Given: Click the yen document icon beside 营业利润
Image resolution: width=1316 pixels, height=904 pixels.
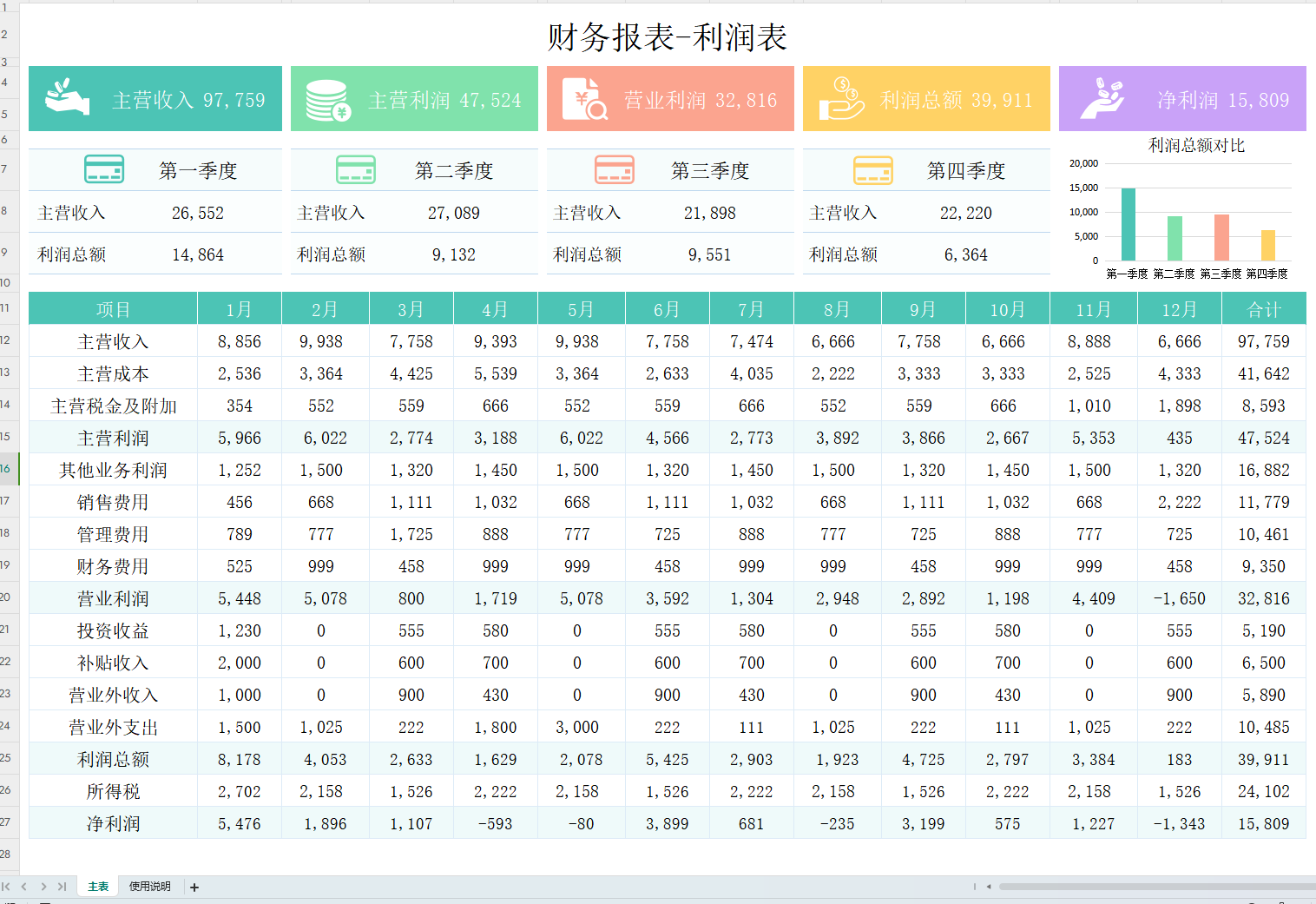Looking at the screenshot, I should click(x=584, y=99).
